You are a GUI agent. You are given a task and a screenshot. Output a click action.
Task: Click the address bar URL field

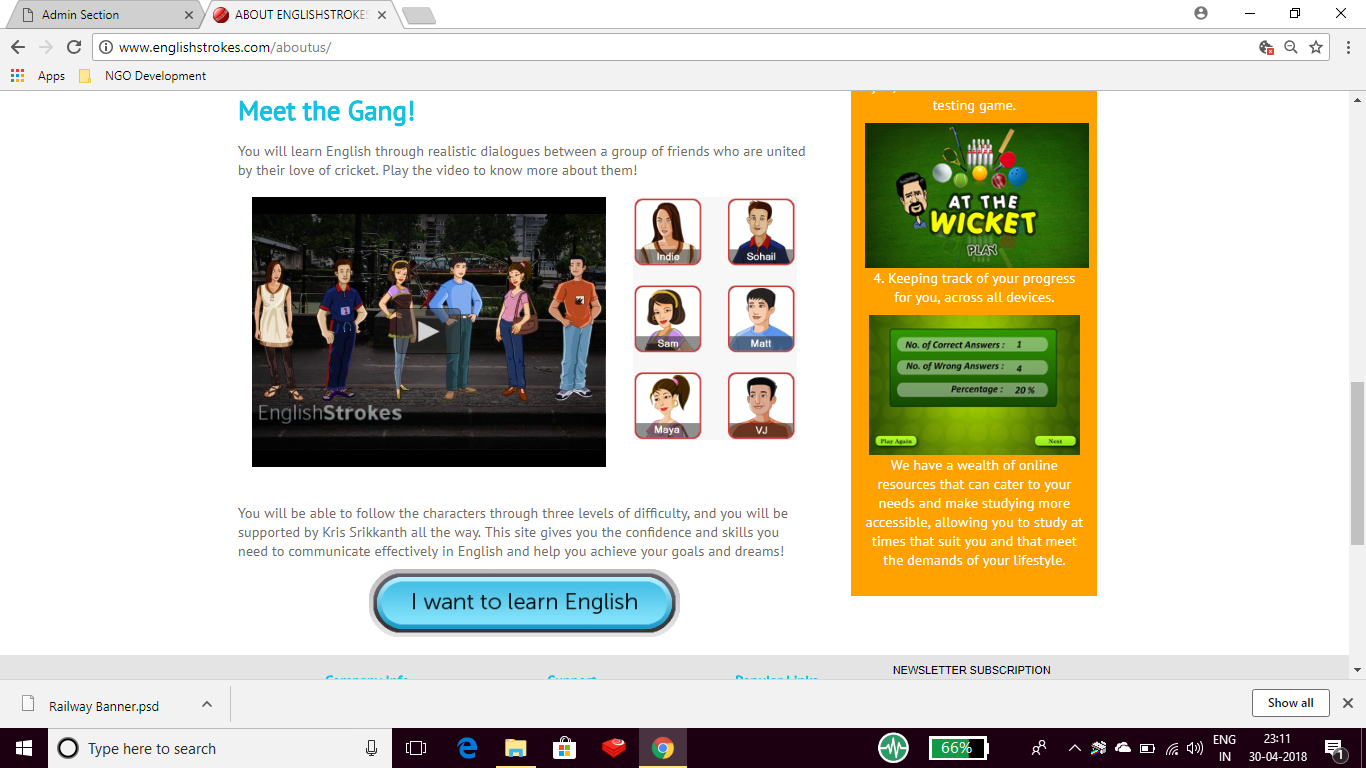click(600, 47)
